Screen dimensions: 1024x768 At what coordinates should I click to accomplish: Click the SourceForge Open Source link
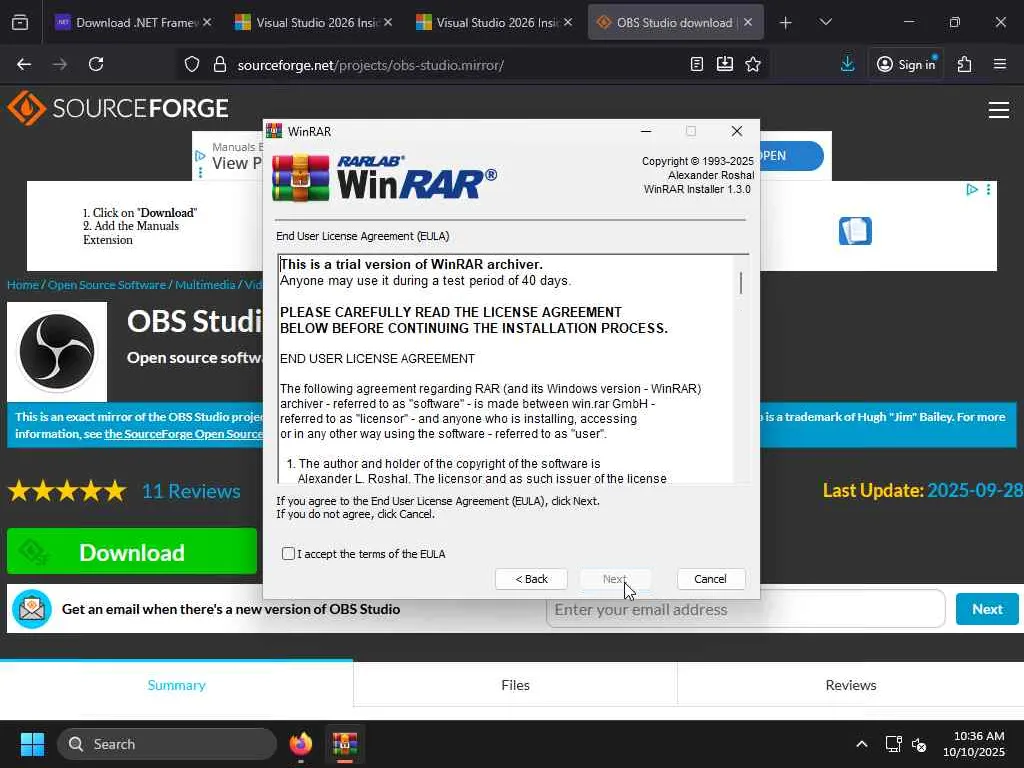click(x=184, y=434)
